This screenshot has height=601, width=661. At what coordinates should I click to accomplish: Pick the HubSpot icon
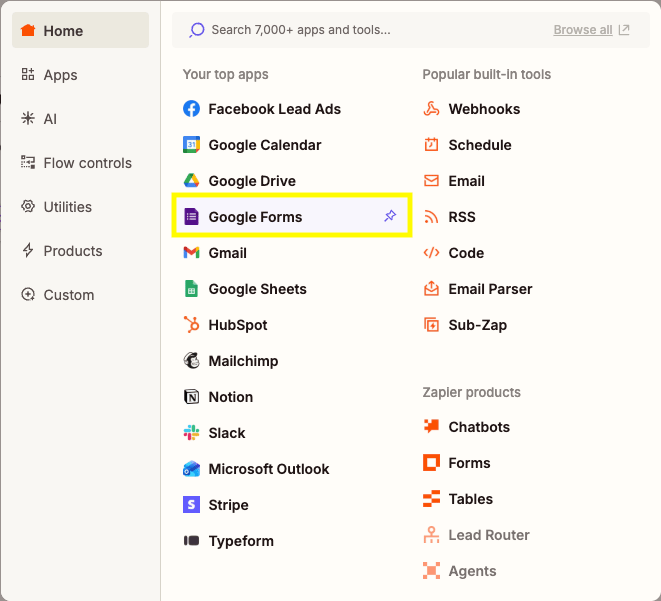pos(191,325)
